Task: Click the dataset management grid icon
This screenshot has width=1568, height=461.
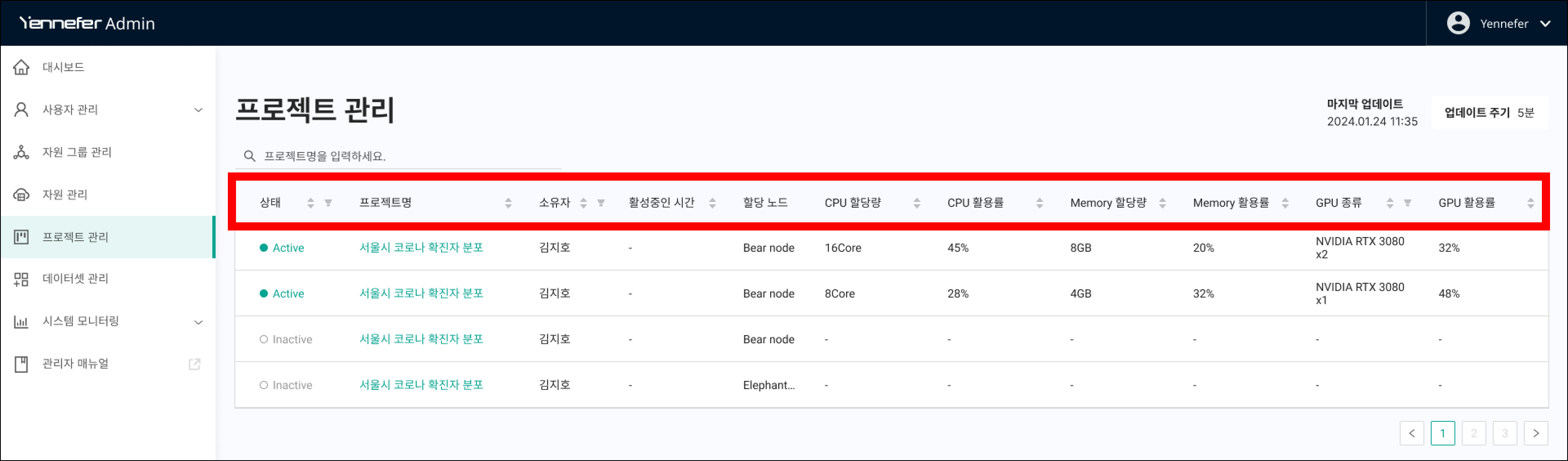Action: click(21, 279)
